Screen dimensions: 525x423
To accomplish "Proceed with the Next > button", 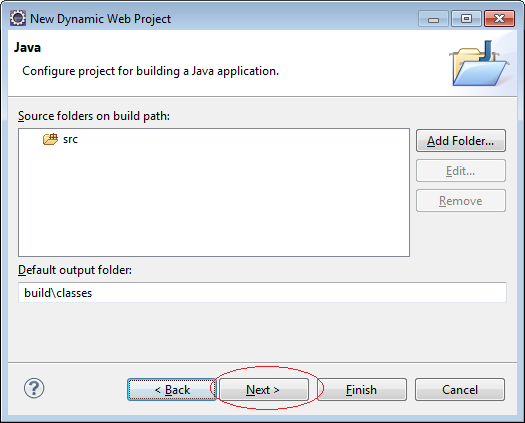I will pyautogui.click(x=264, y=390).
